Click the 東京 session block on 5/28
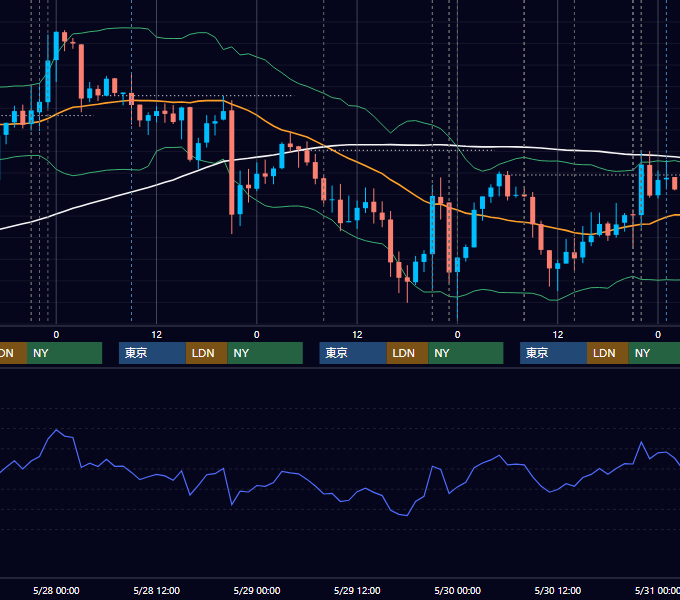The width and height of the screenshot is (680, 600). pos(152,353)
